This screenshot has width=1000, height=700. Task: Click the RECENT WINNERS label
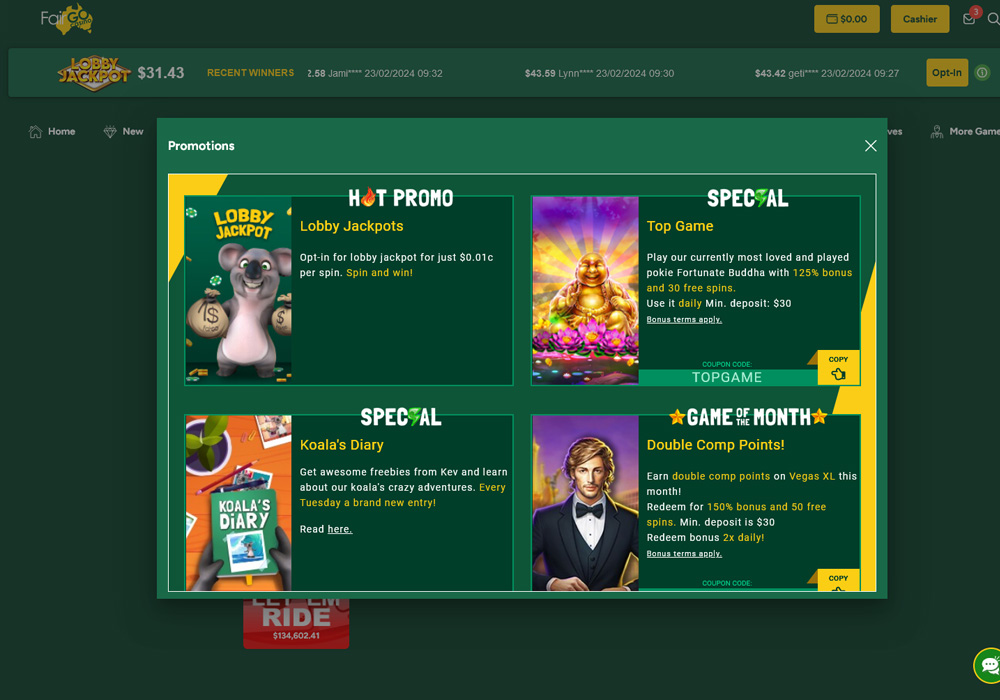(251, 73)
